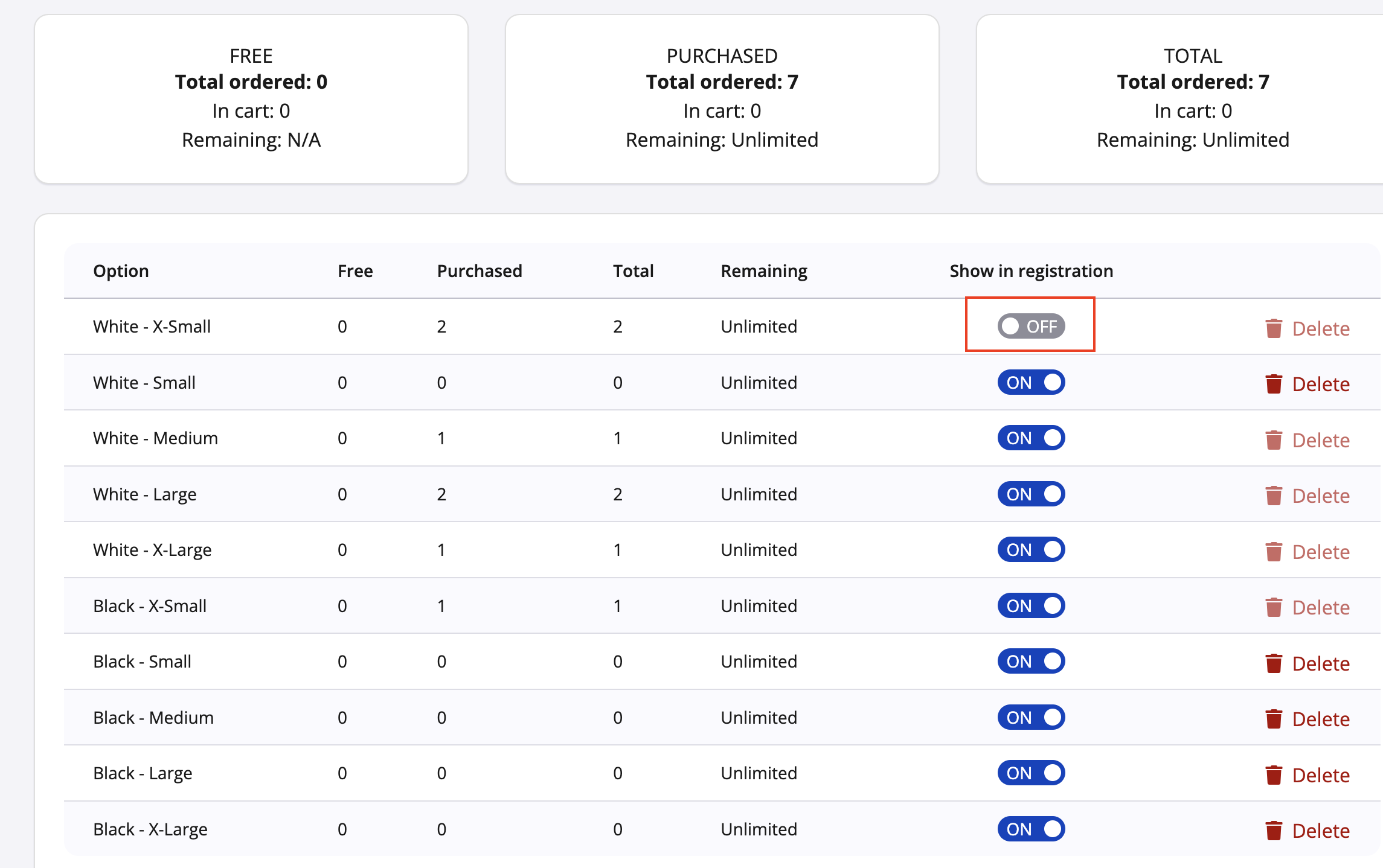Turn off the White - Small toggle

tap(1030, 382)
